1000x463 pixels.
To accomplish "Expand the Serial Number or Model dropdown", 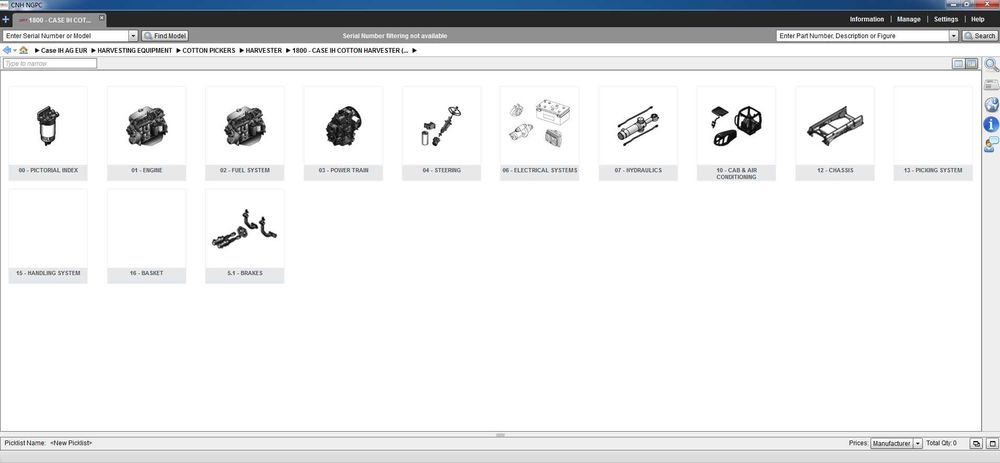I will [133, 36].
